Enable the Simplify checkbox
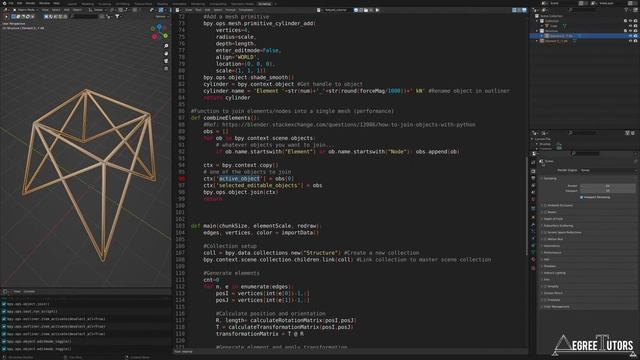 coord(545,287)
